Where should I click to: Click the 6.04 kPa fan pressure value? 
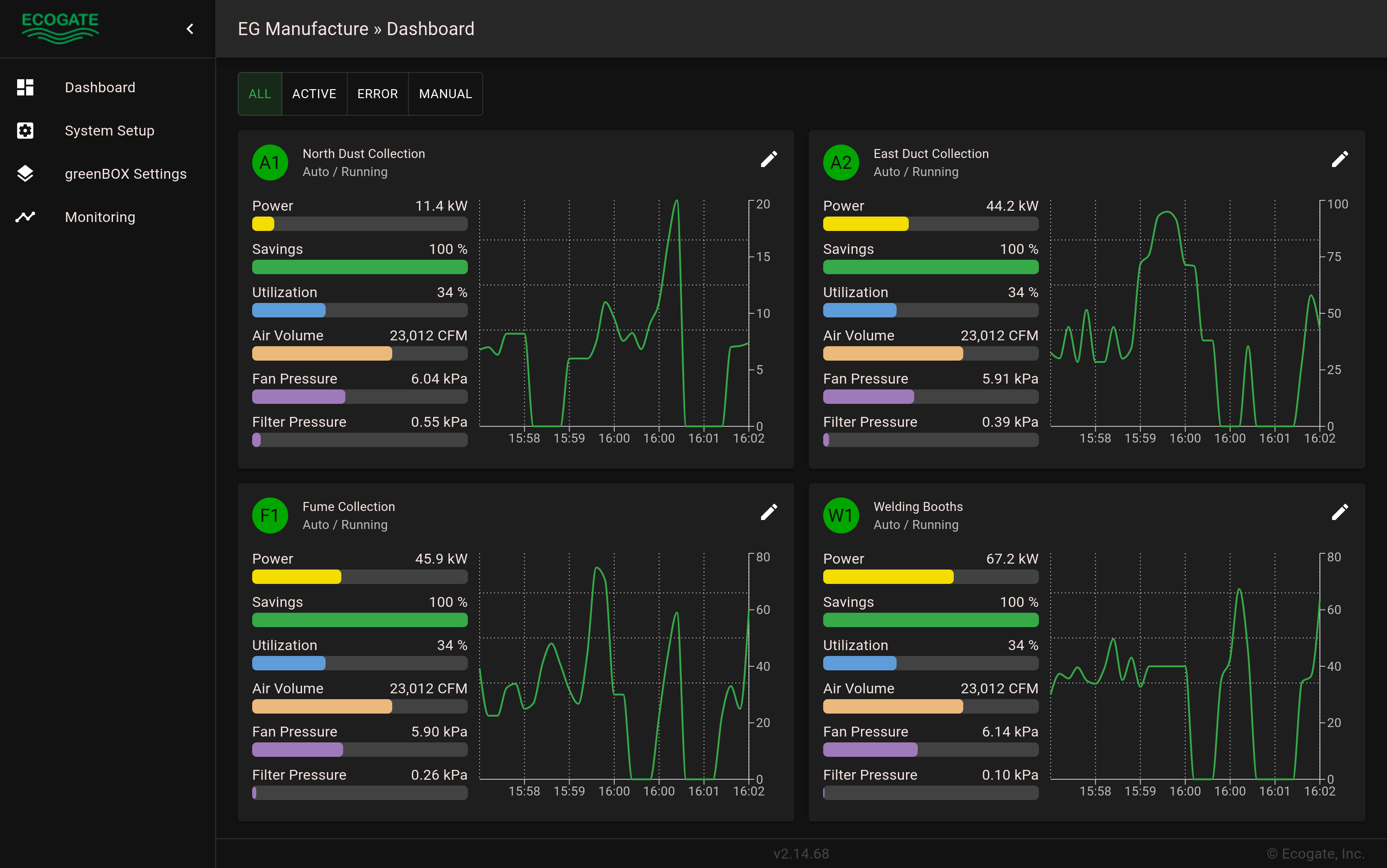click(x=439, y=379)
